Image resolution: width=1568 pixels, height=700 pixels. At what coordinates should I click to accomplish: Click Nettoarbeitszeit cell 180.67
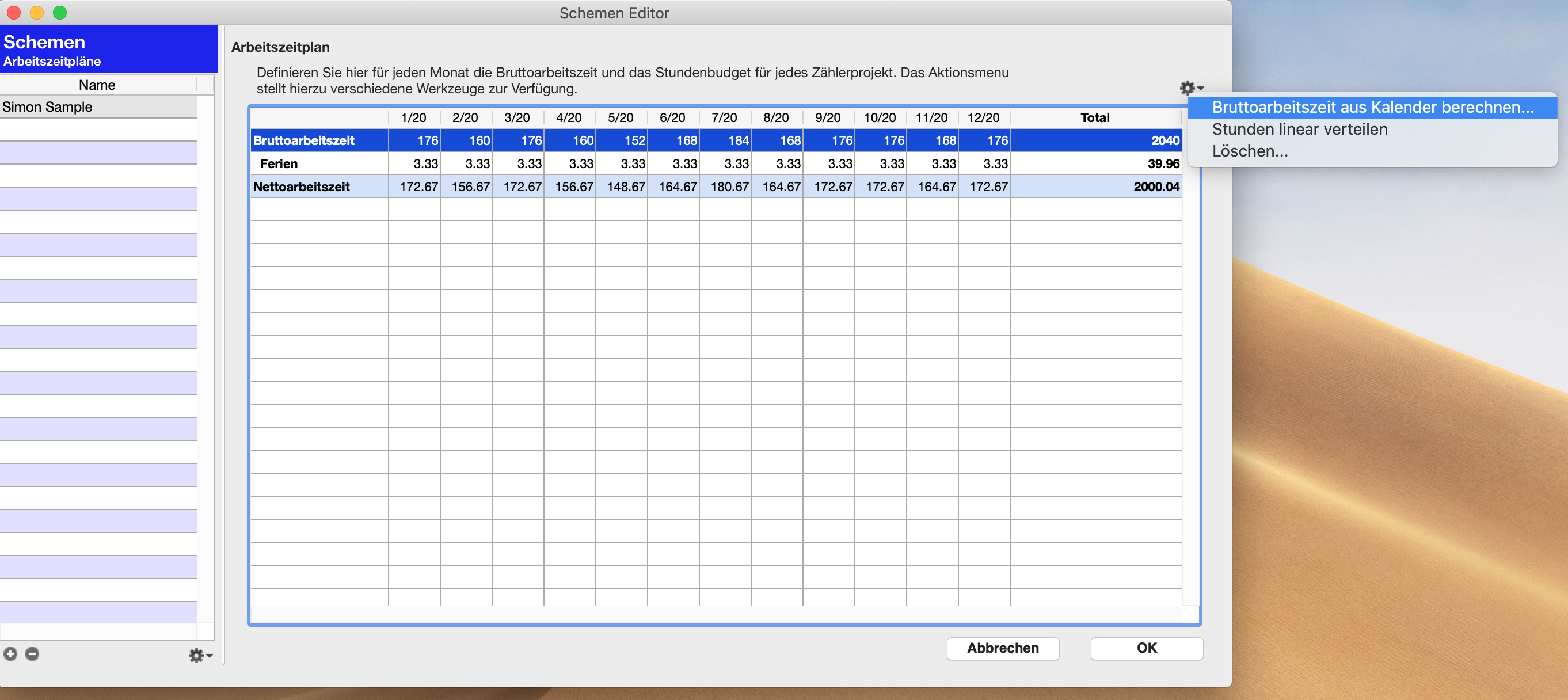pos(725,187)
